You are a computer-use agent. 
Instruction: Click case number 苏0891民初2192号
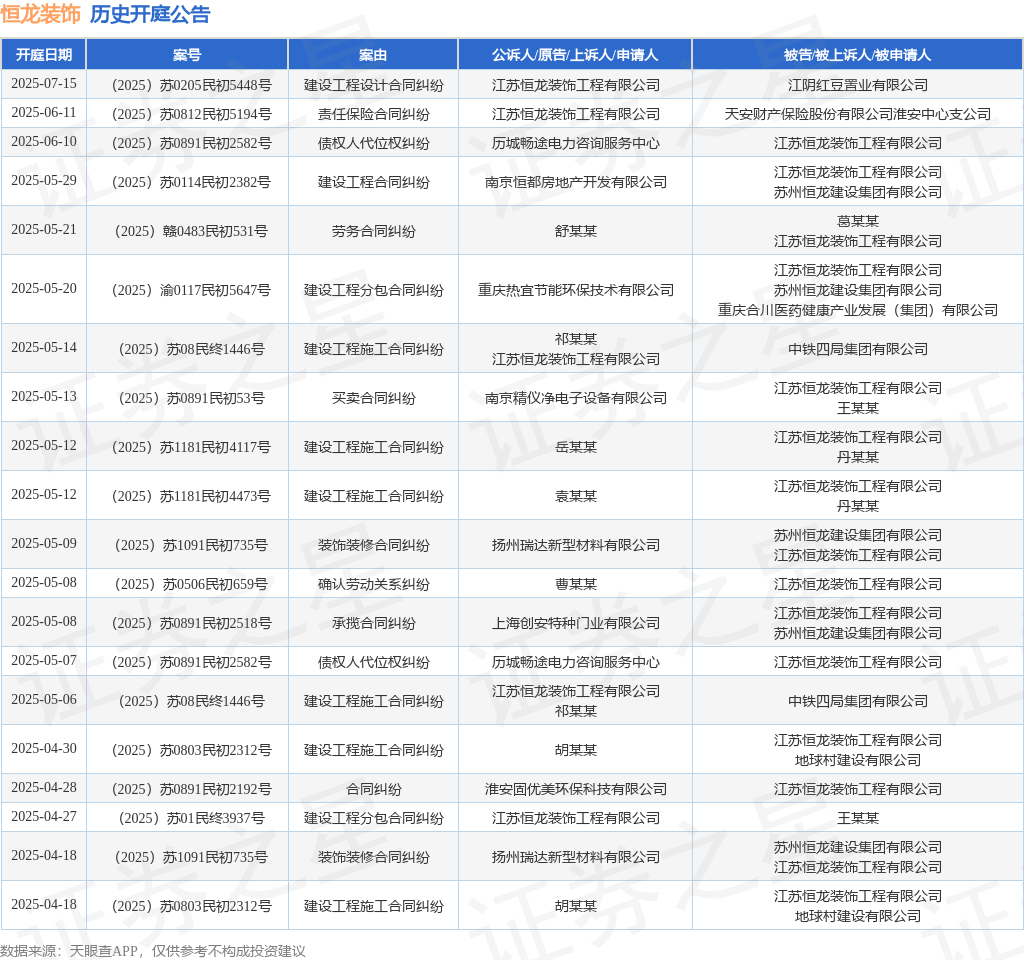pyautogui.click(x=191, y=789)
